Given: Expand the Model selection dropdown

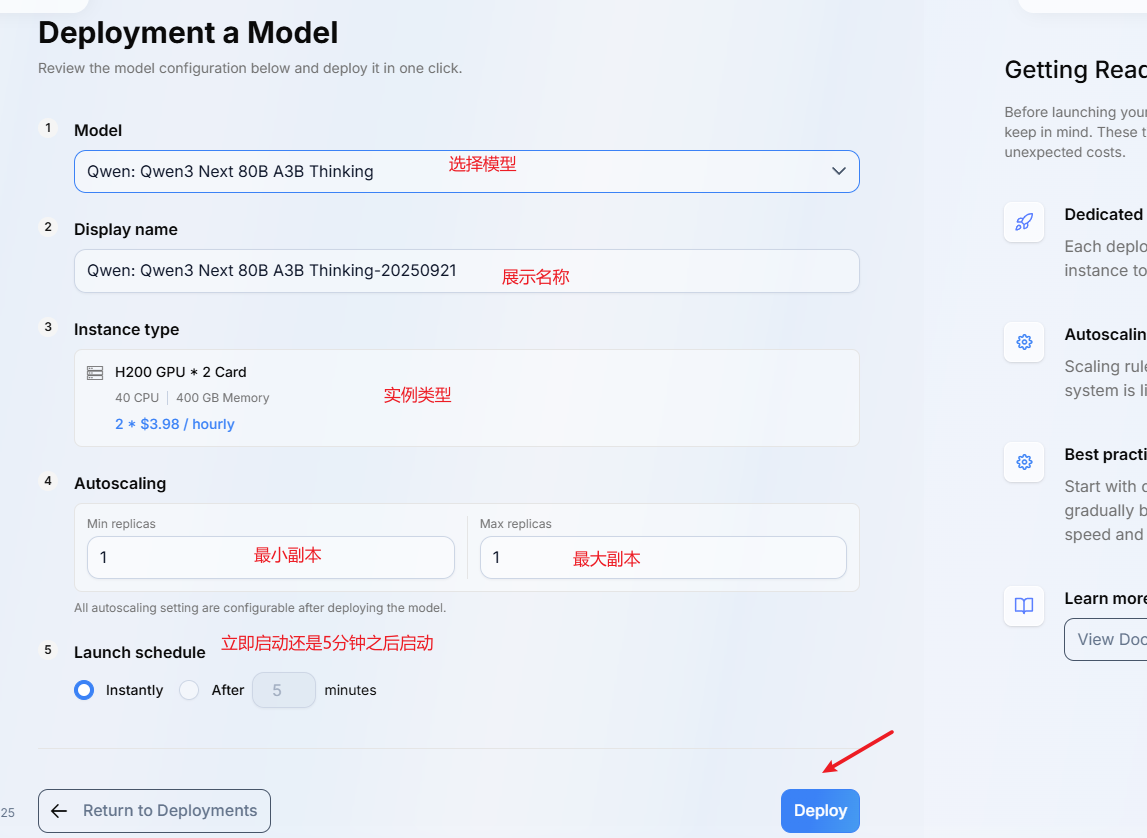Looking at the screenshot, I should (x=466, y=171).
